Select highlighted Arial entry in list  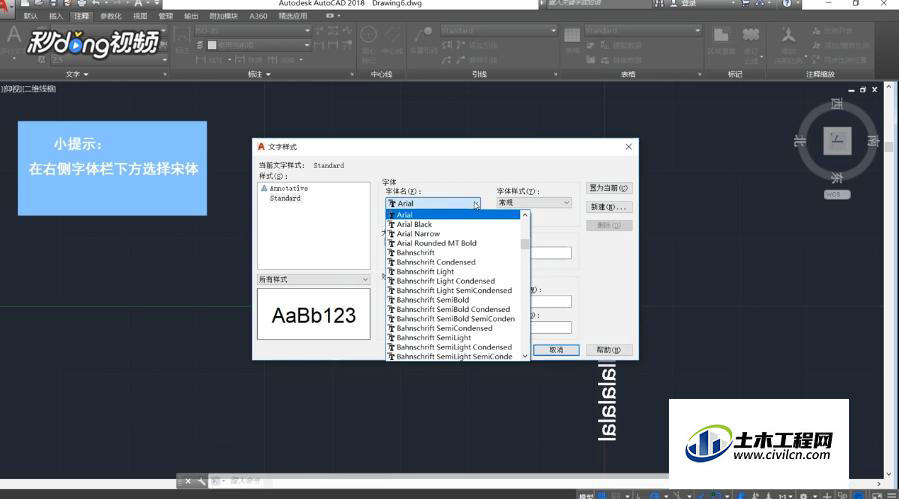[x=453, y=215]
